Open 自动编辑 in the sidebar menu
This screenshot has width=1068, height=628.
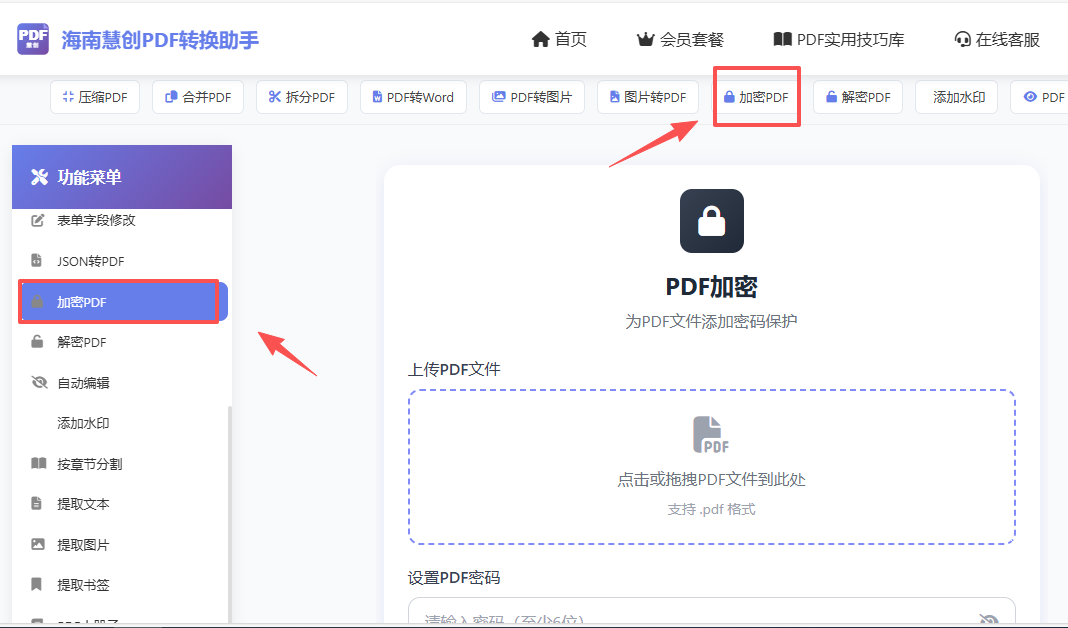121,383
